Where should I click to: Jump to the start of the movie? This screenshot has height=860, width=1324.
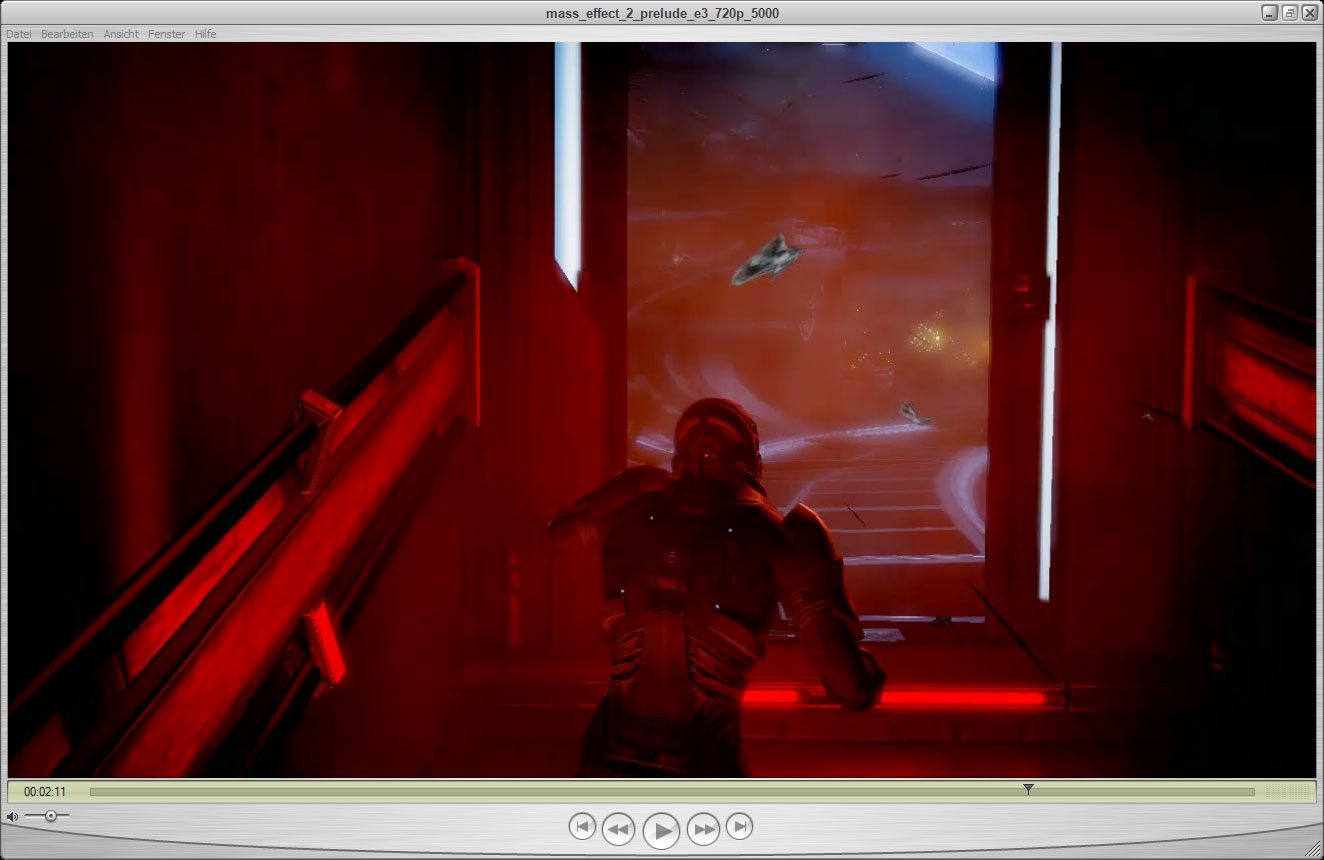[582, 827]
